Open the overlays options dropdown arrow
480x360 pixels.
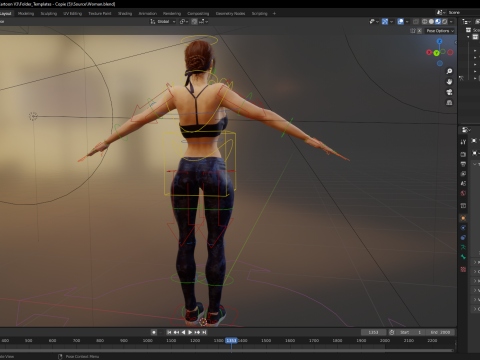407,21
